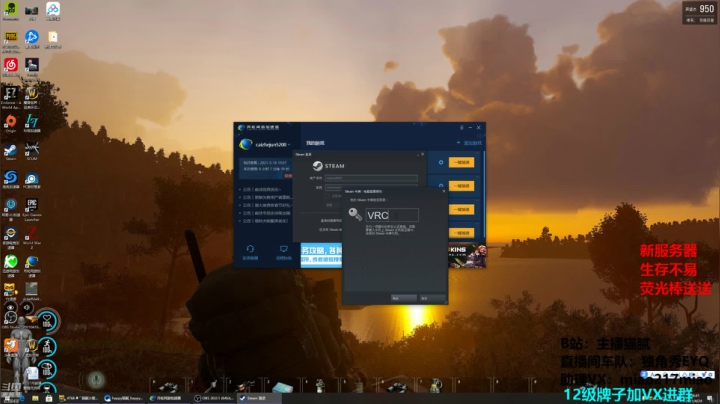Screen dimensions: 720x404
Task: Open File Explorer from the taskbar
Action: tap(35, 398)
